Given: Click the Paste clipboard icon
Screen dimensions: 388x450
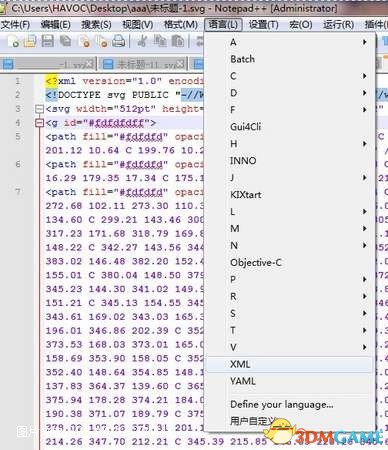Looking at the screenshot, I should (178, 41).
